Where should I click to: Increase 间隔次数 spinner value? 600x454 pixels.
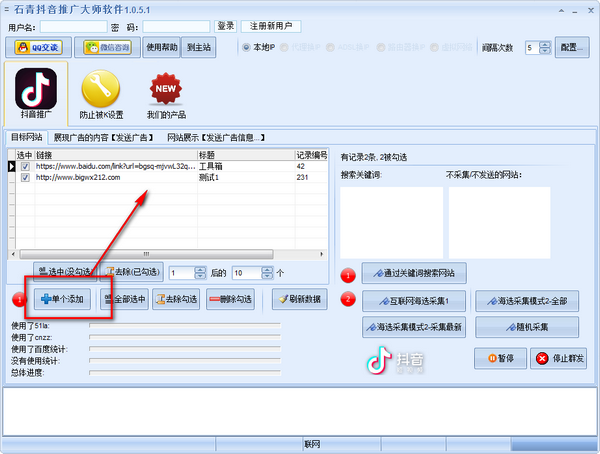545,44
